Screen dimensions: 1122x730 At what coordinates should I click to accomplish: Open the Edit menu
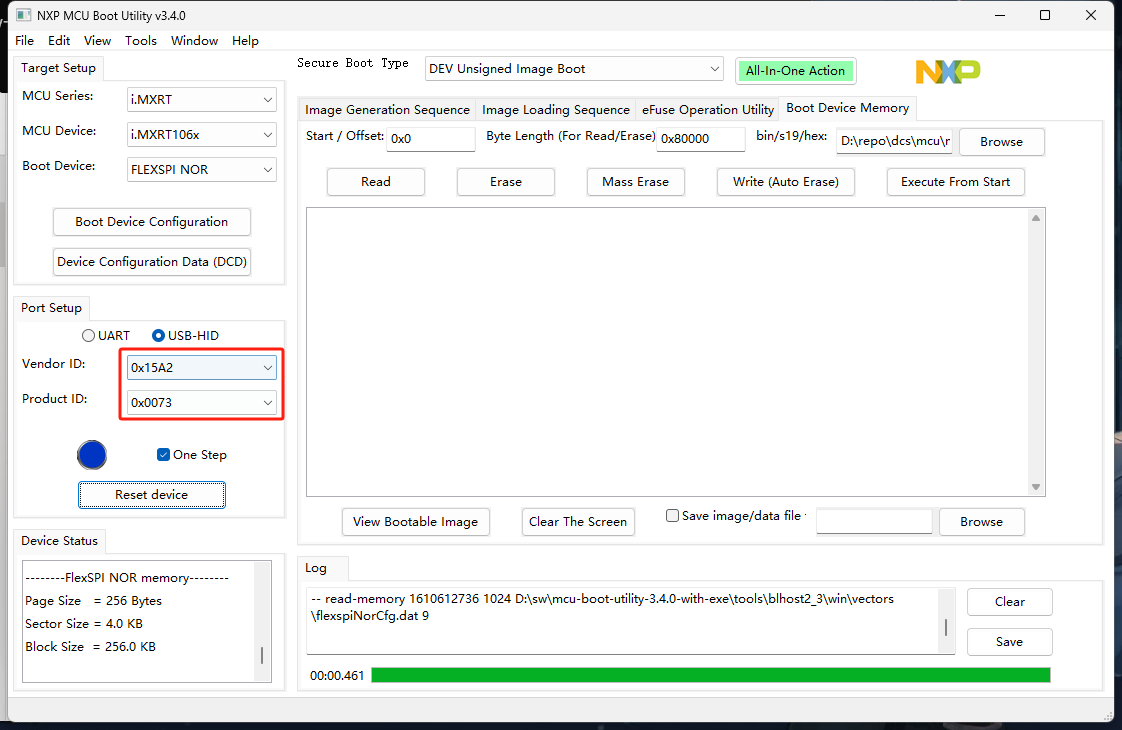(59, 41)
